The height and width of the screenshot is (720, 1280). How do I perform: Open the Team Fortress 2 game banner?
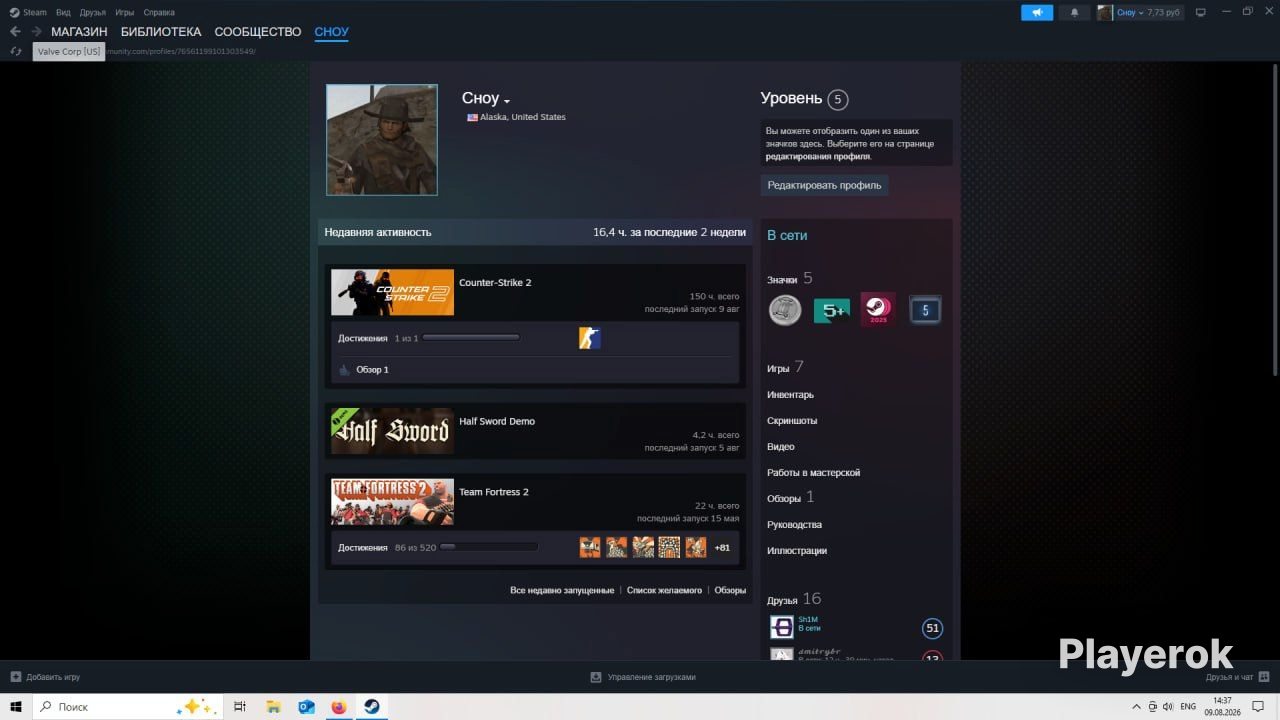point(392,502)
